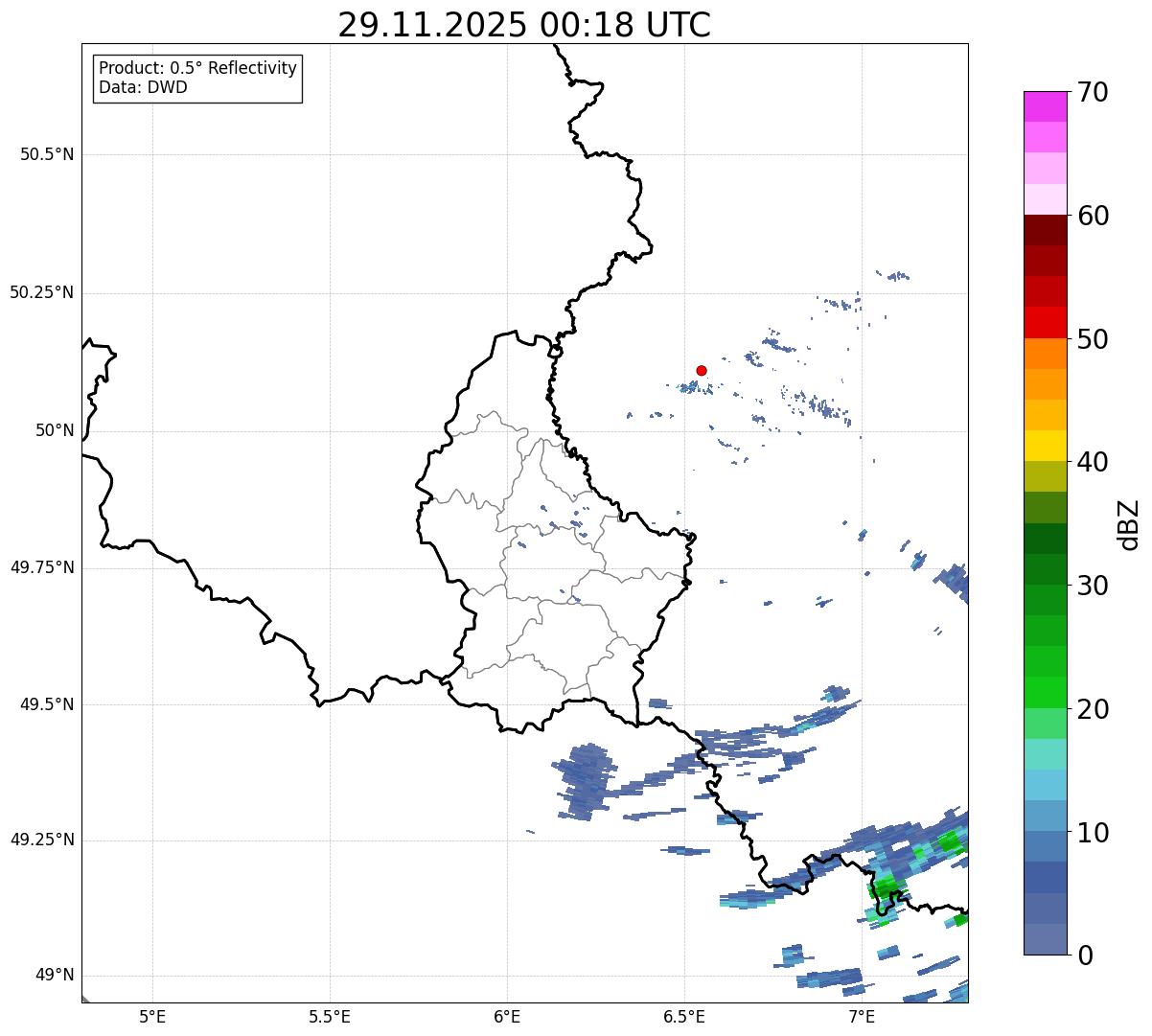Screen dimensions: 1152x1036
Task: Click the 0 value on the colorbar
Action: [x=1083, y=955]
